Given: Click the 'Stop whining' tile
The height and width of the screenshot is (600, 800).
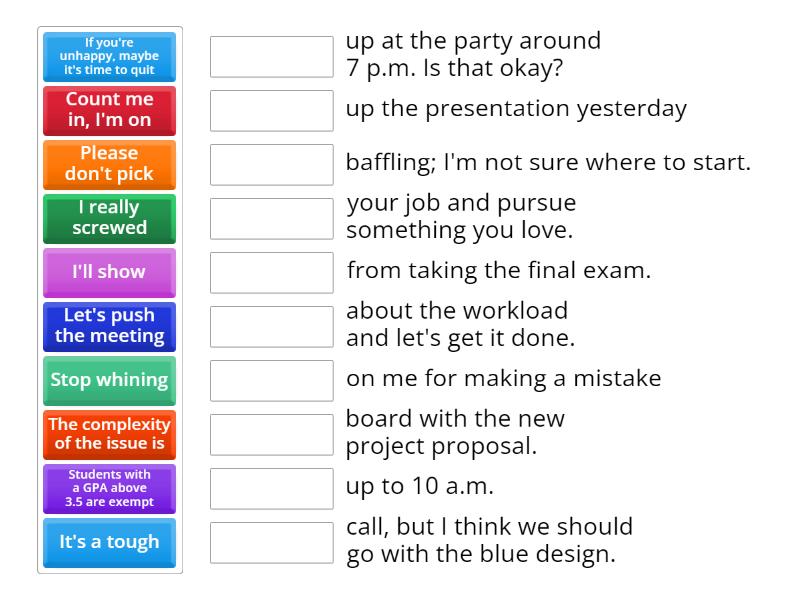Looking at the screenshot, I should pos(109,381).
